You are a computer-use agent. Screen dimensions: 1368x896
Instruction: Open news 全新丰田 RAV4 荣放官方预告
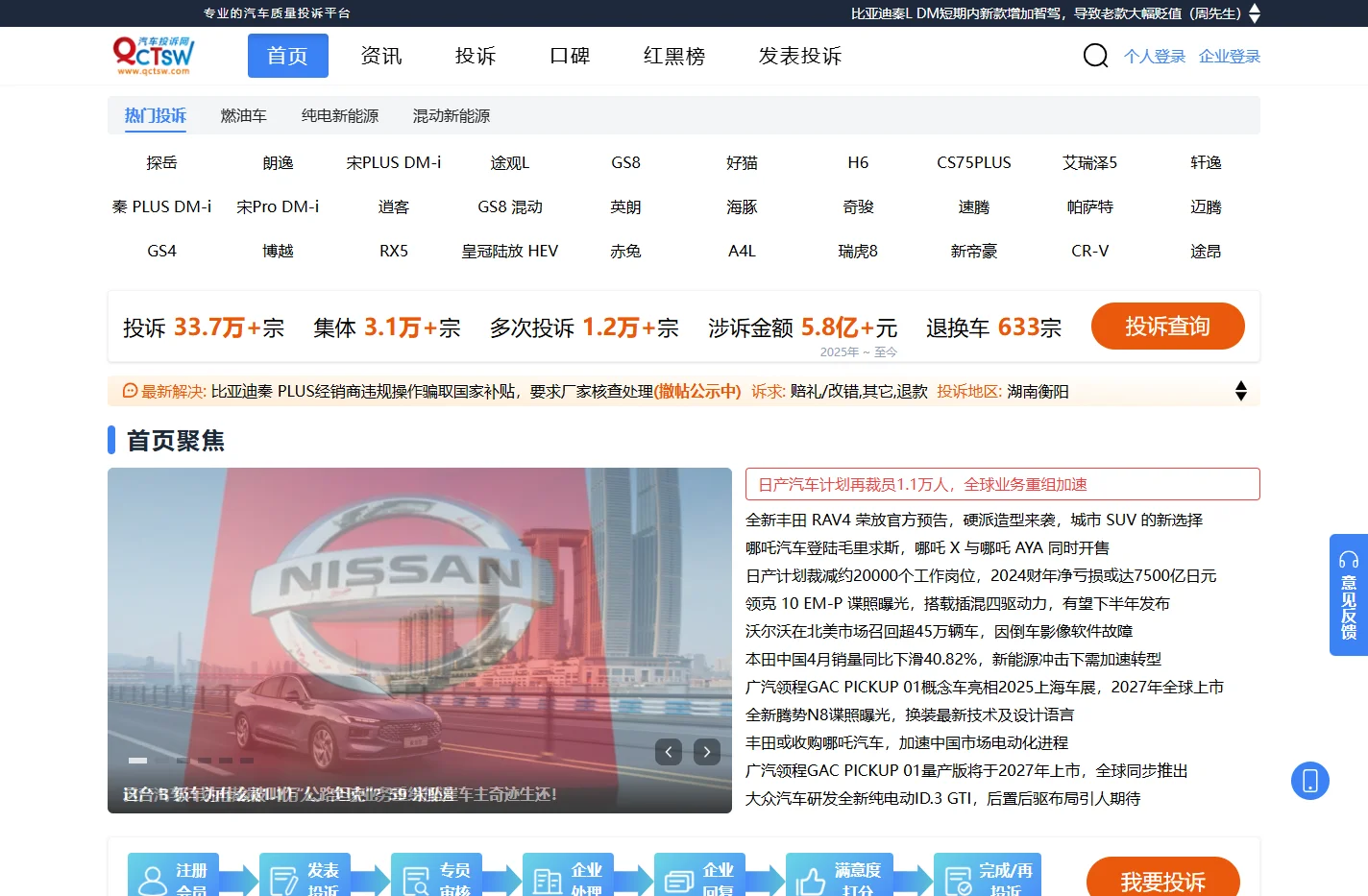974,520
